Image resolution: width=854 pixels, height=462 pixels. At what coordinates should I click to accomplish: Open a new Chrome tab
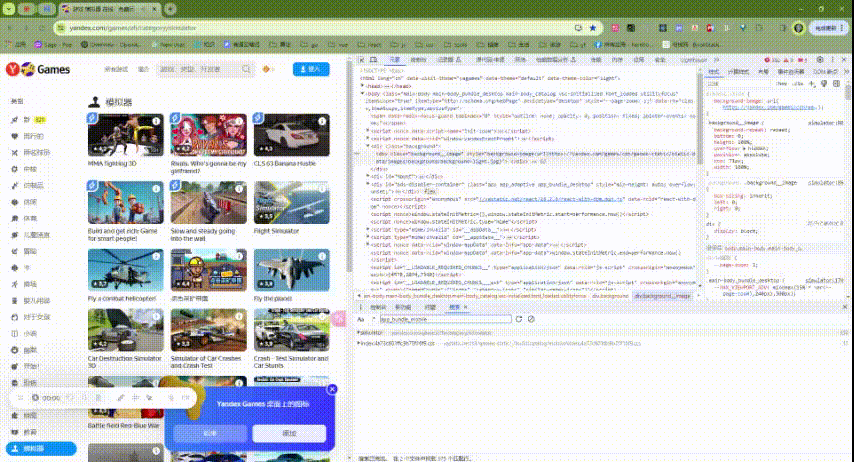tap(170, 9)
